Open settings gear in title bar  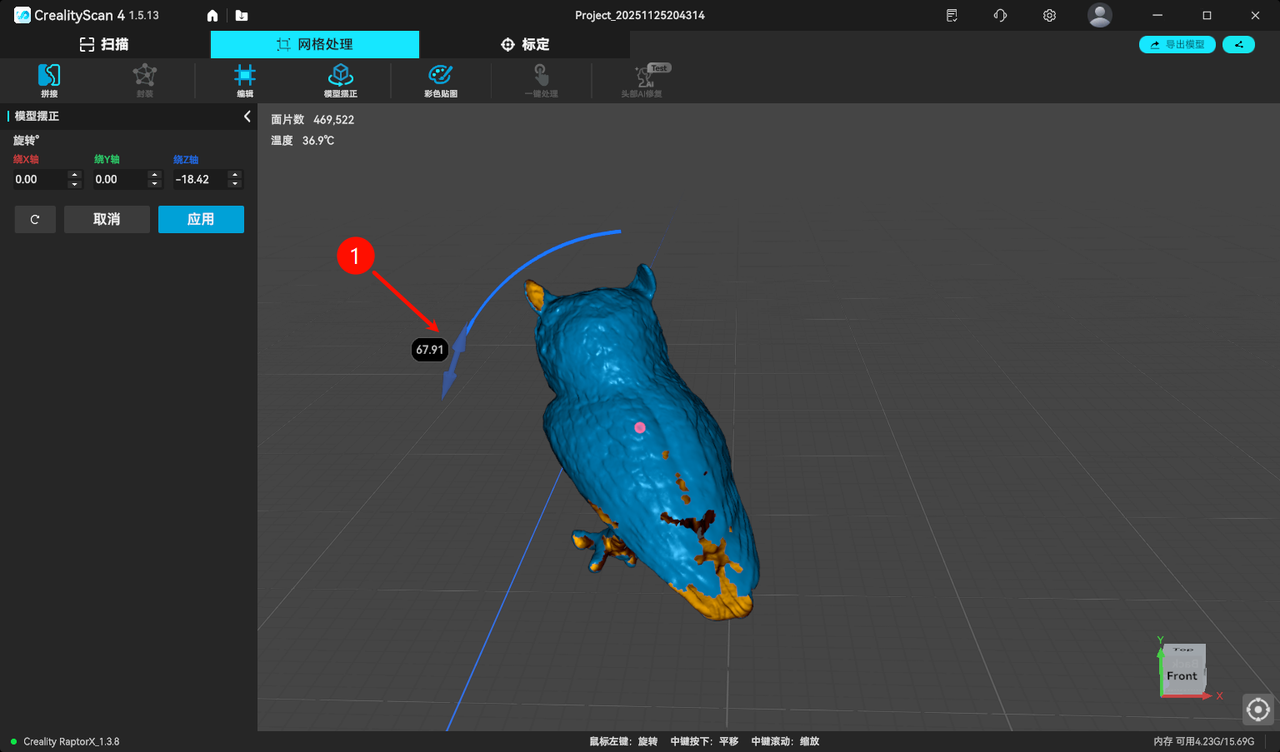tap(1049, 16)
